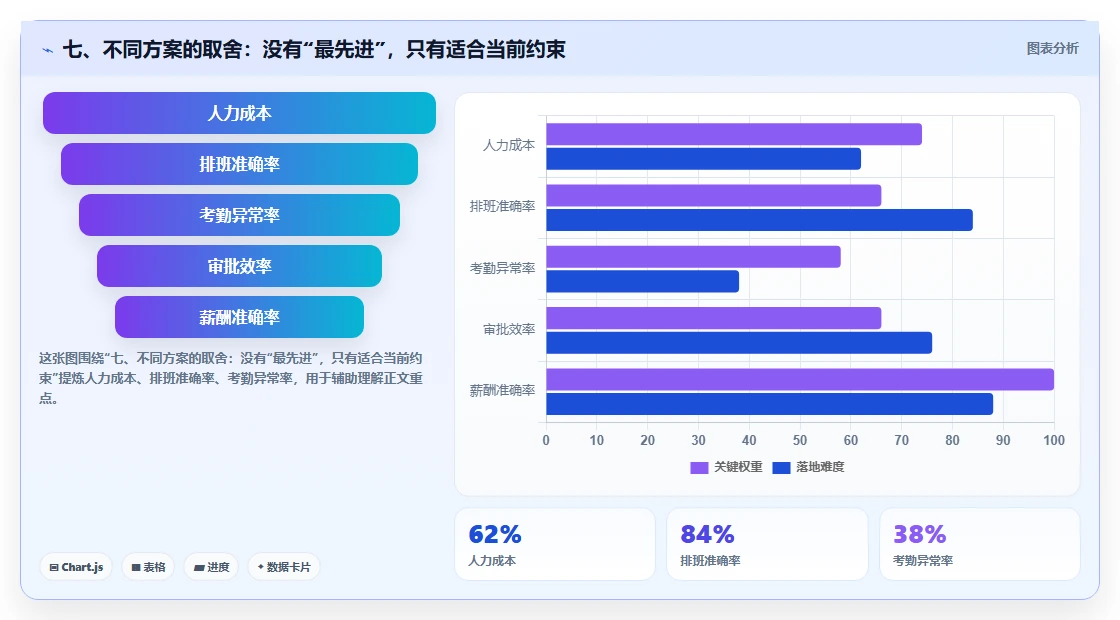
Task: Click the Chart.js tag chip
Action: point(76,567)
